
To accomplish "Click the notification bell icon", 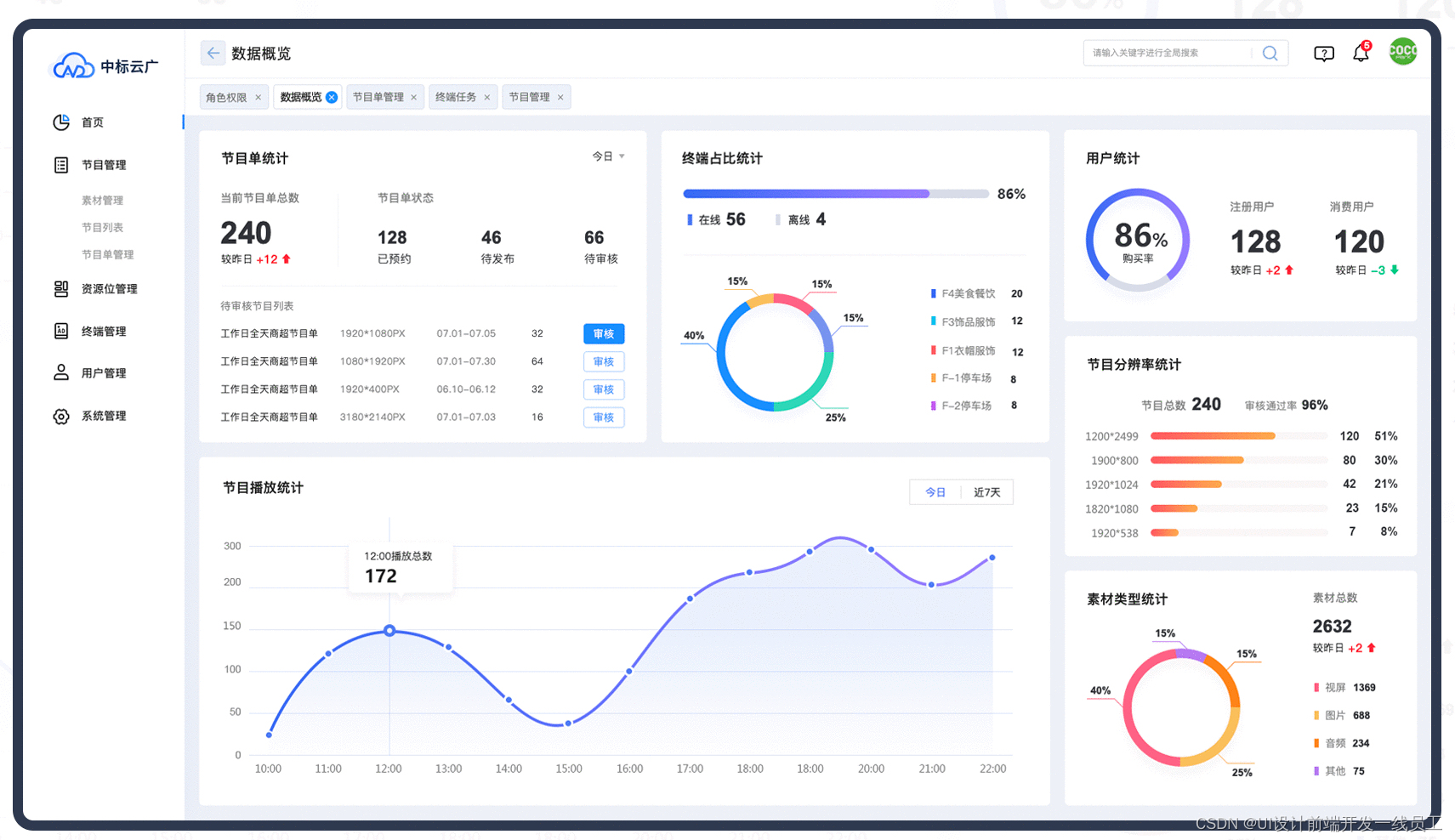I will (1361, 53).
